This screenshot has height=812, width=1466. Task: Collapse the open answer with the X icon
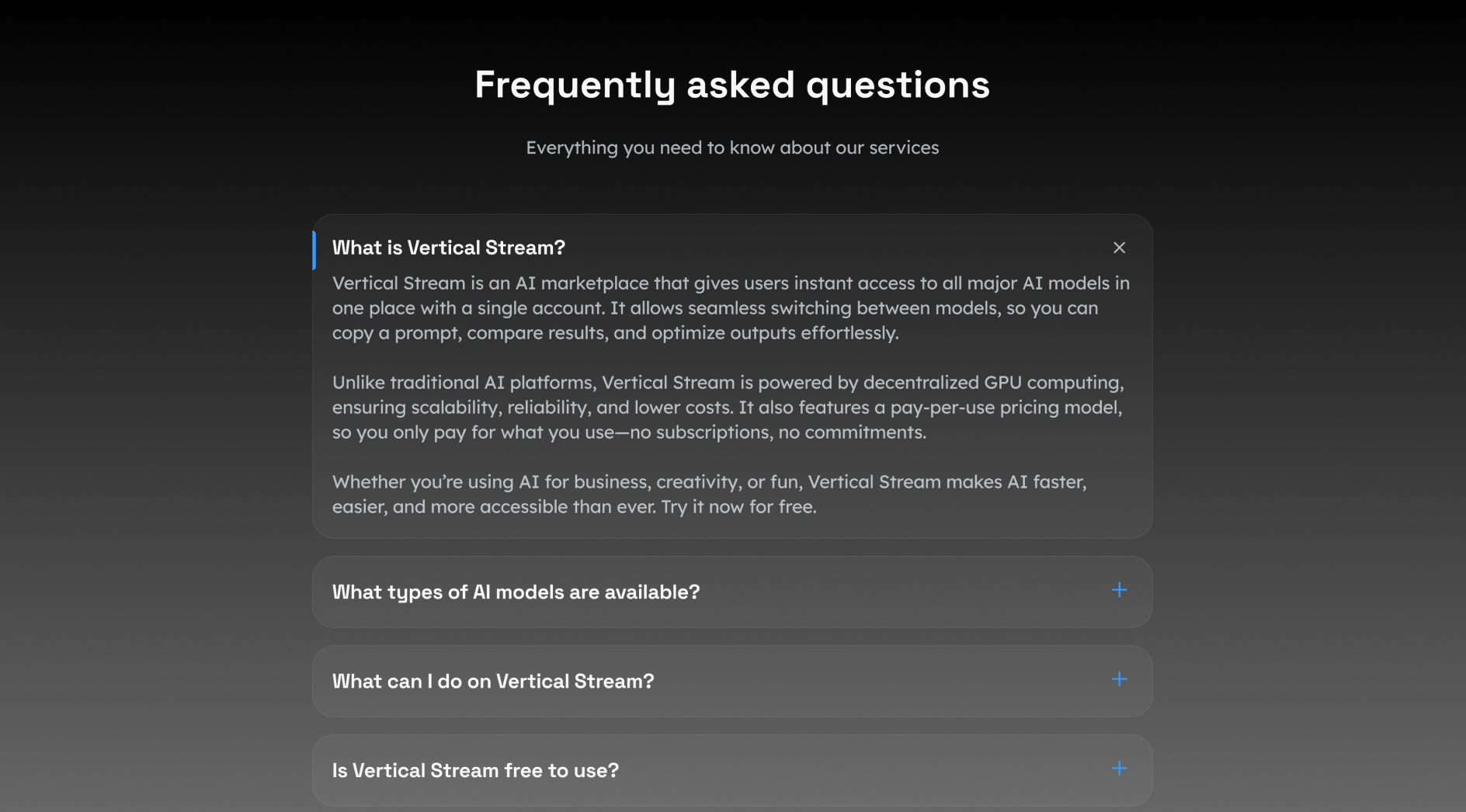[x=1119, y=248]
